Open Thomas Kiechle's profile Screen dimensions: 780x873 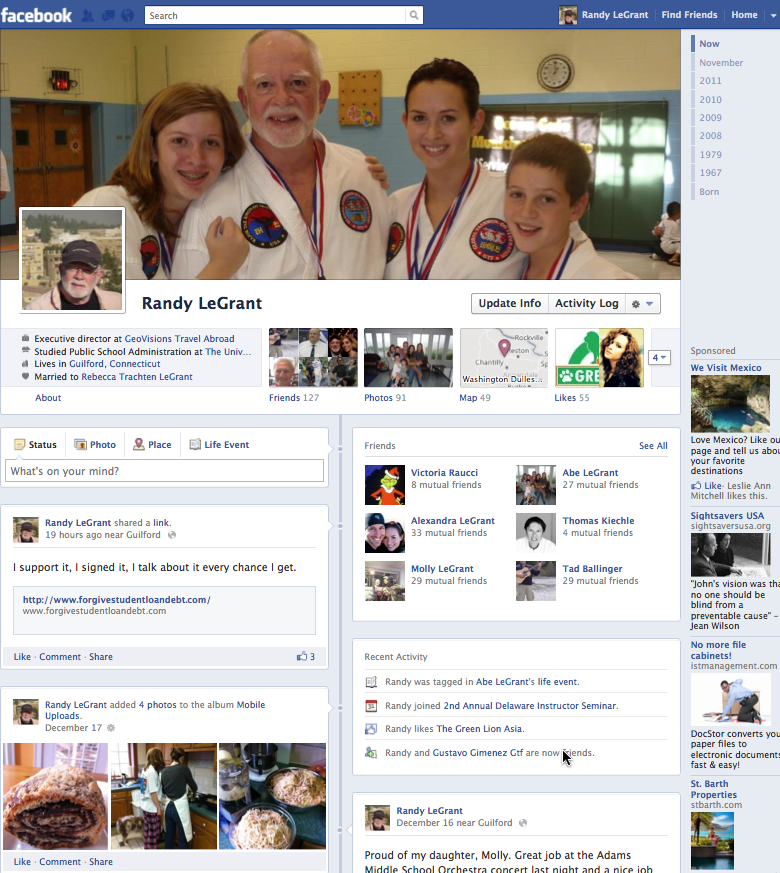click(x=598, y=521)
